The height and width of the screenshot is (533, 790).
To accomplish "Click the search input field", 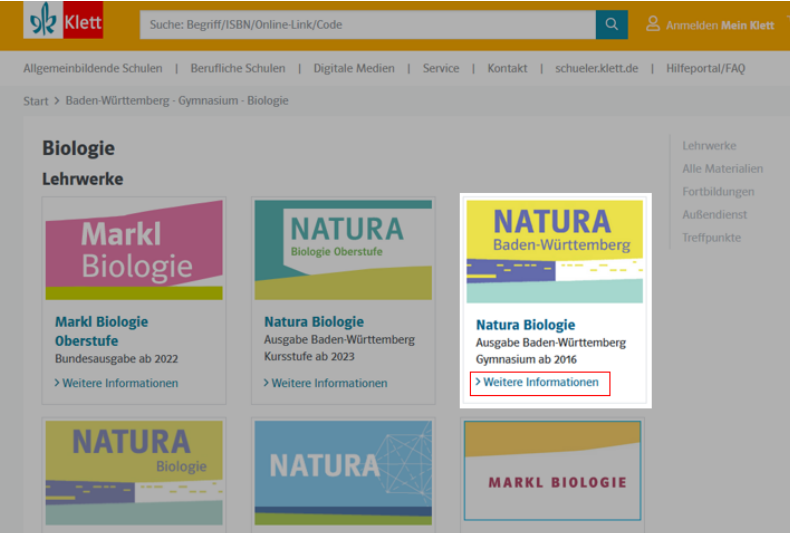I will (x=367, y=24).
